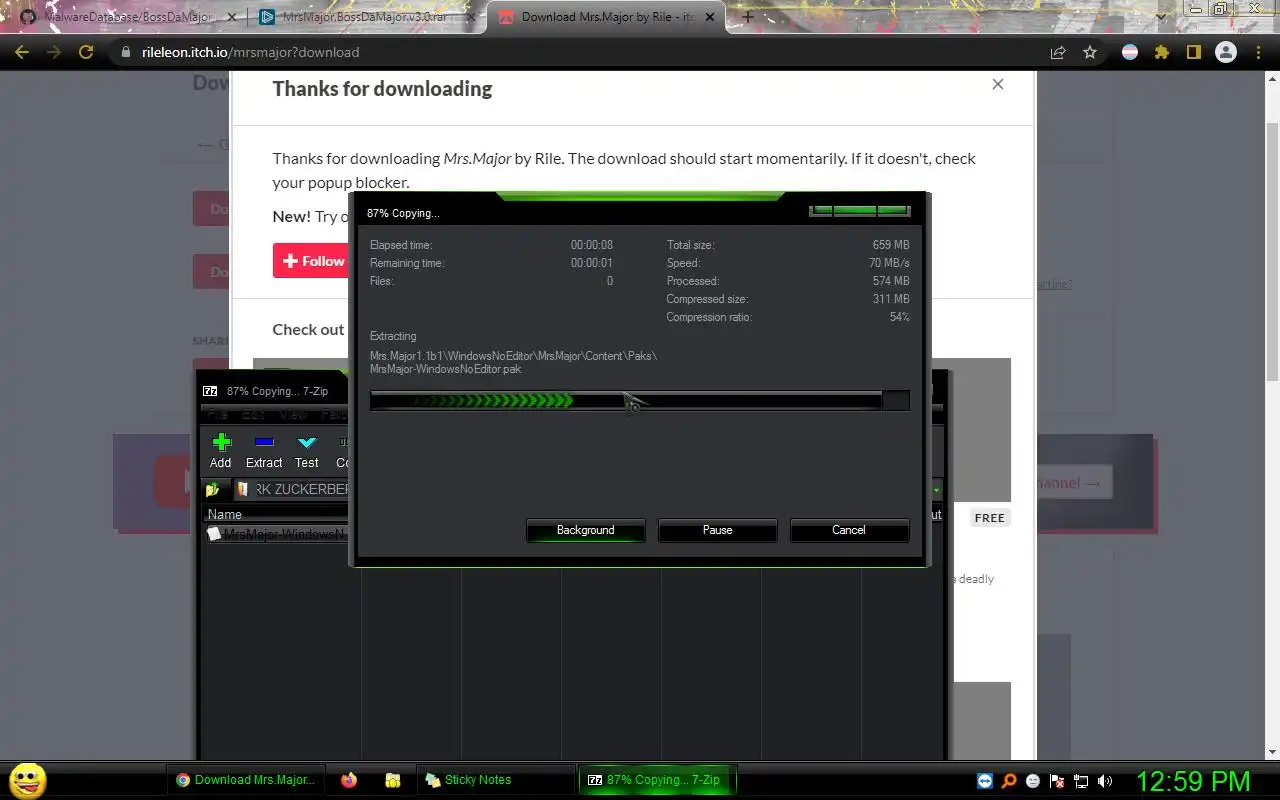Screen dimensions: 1280x800
Task: Open the Chrome three-dot menu
Action: 1258,52
